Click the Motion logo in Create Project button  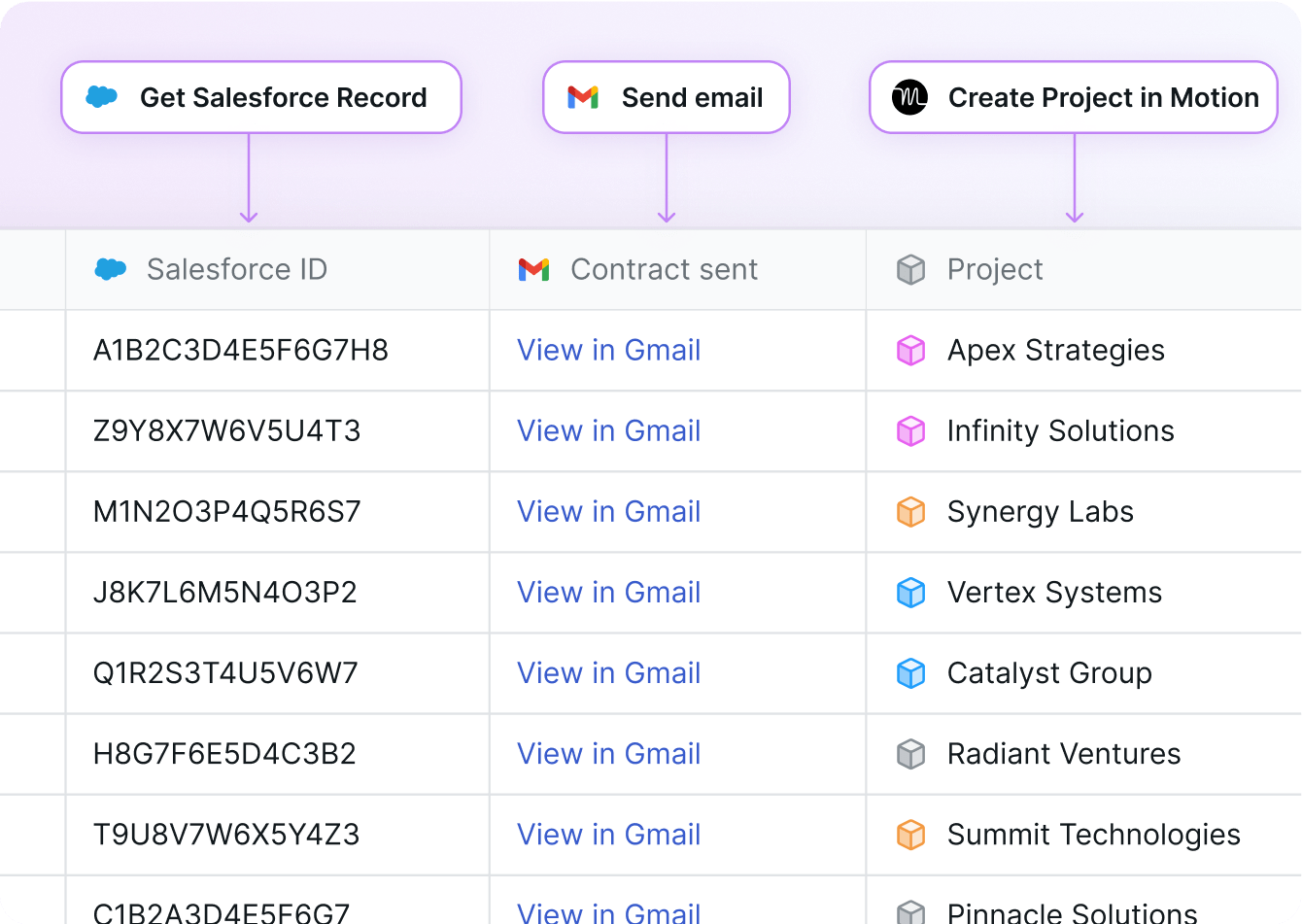click(x=910, y=97)
